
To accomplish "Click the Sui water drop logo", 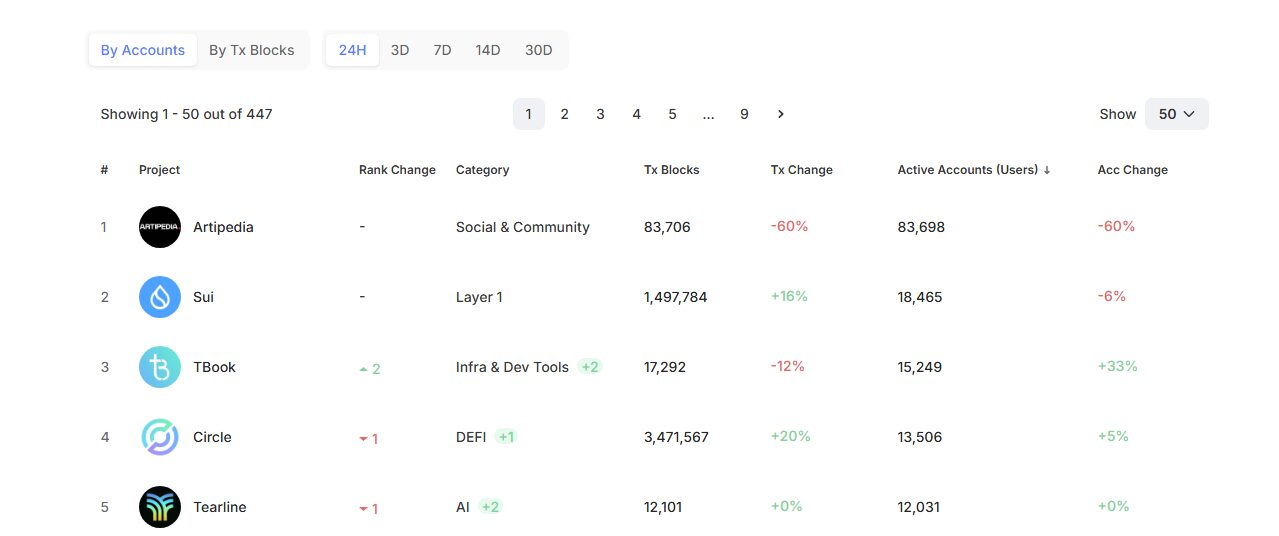I will (159, 297).
